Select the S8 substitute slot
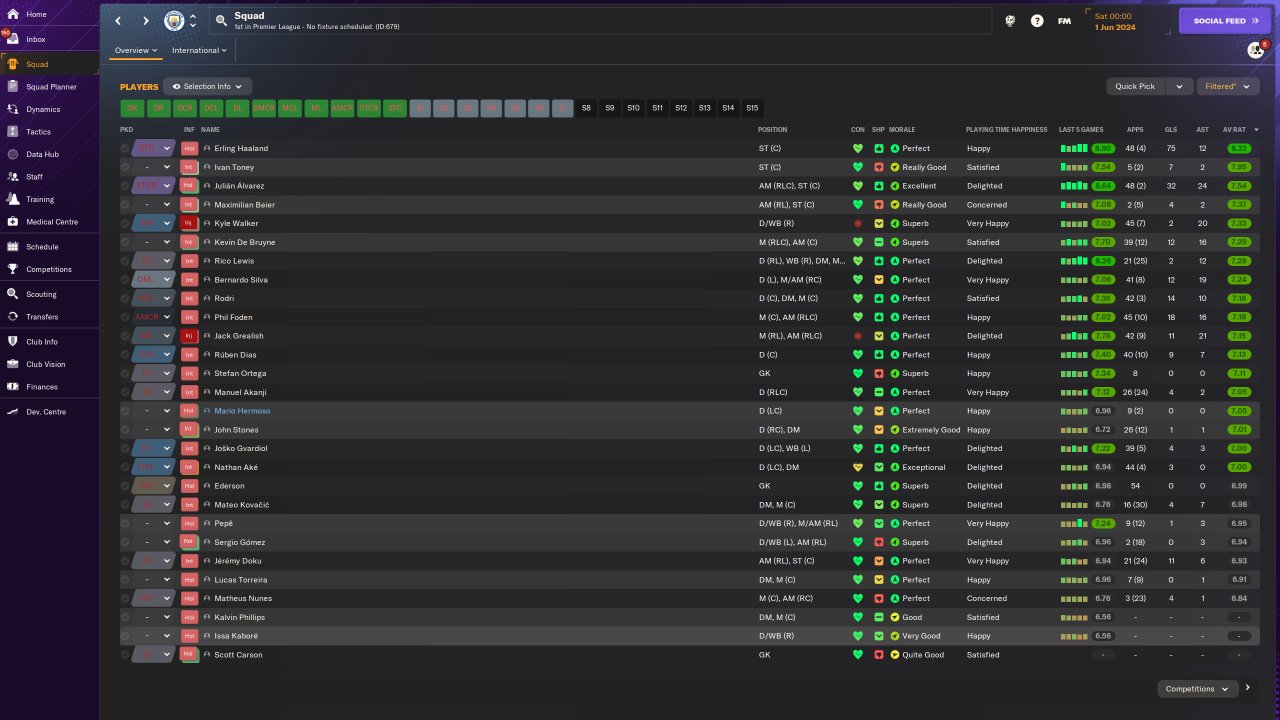Screen dimensions: 1280x720 click(x=586, y=108)
